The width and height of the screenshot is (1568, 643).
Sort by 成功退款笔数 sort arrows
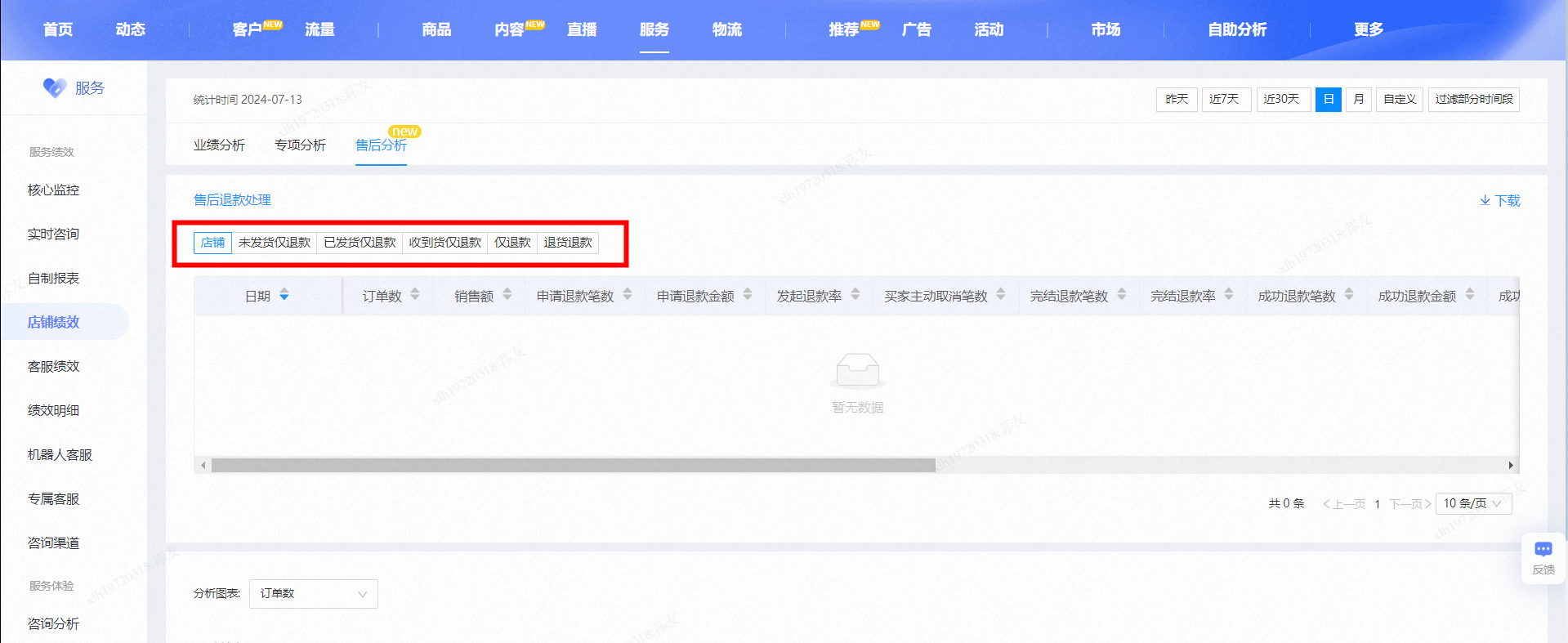[1349, 295]
